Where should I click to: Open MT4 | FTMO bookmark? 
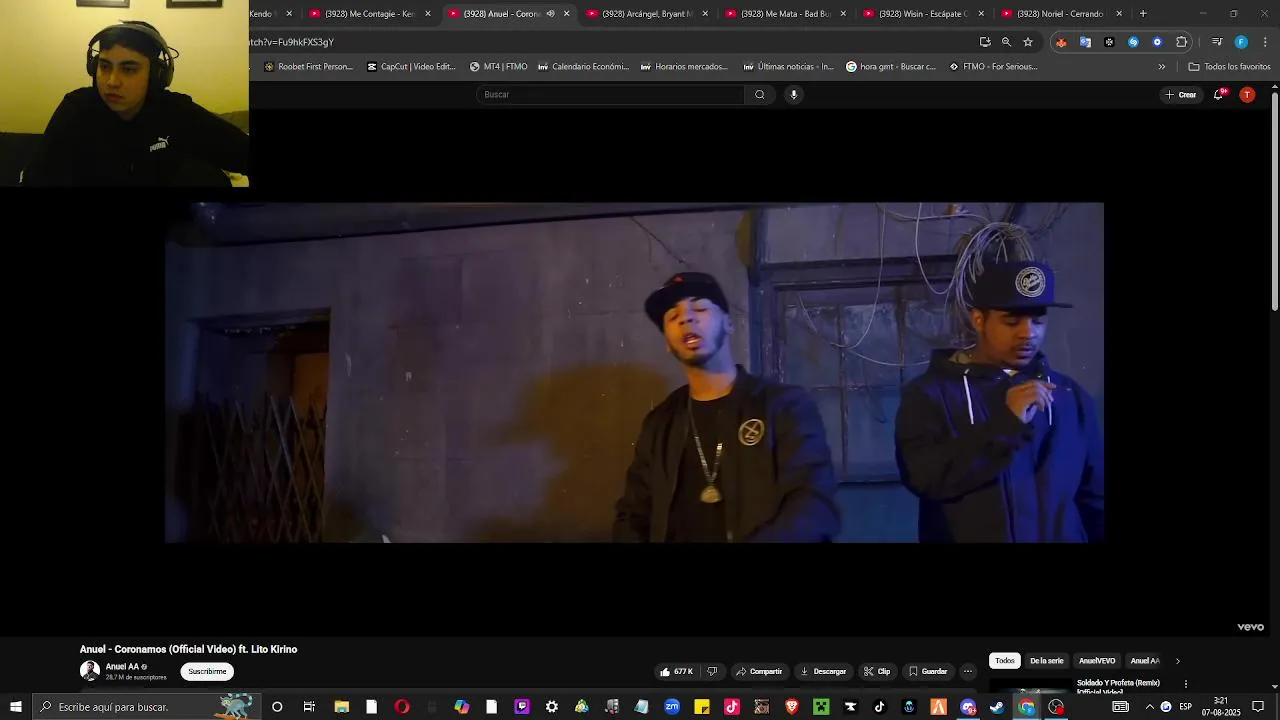click(498, 67)
